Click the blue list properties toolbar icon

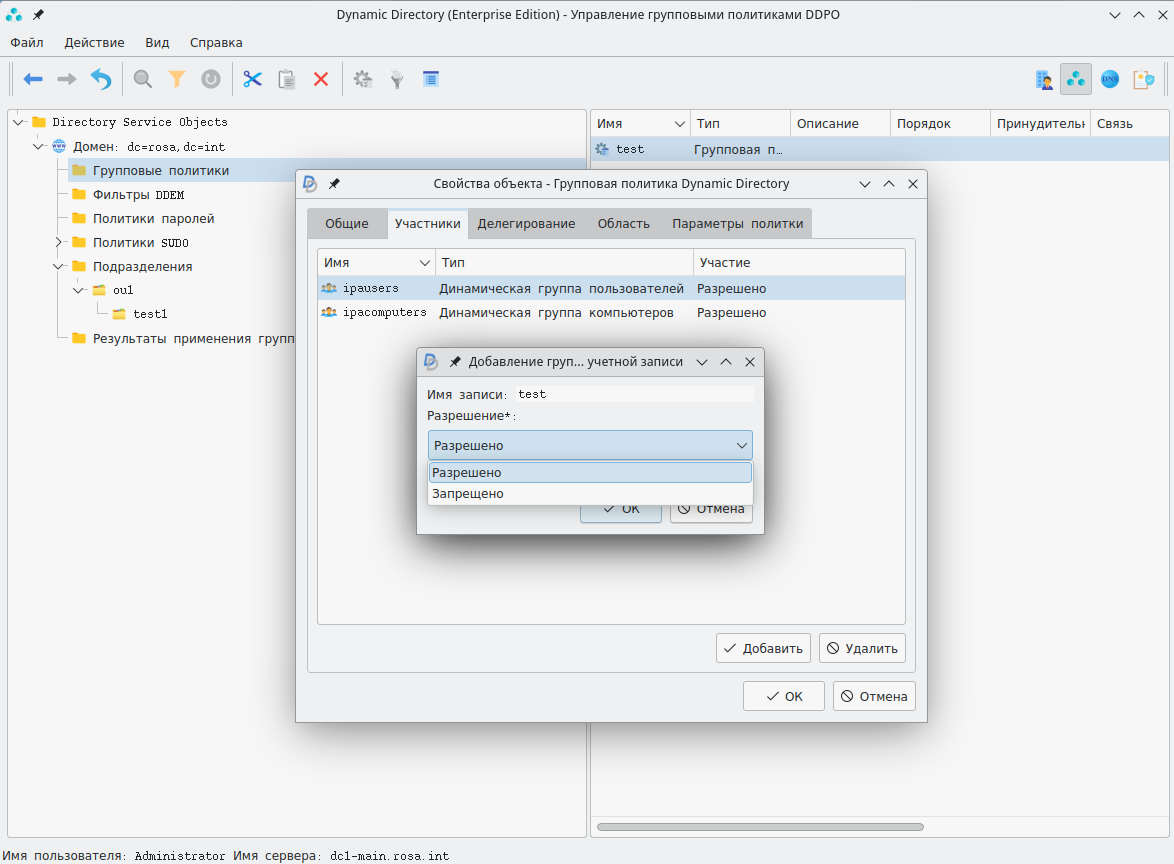click(431, 79)
